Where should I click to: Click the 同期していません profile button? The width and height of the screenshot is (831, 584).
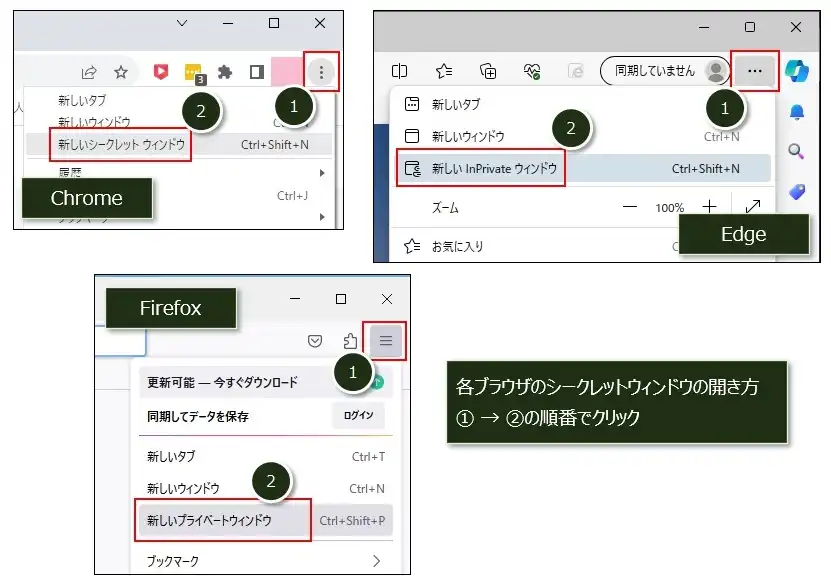pos(665,70)
